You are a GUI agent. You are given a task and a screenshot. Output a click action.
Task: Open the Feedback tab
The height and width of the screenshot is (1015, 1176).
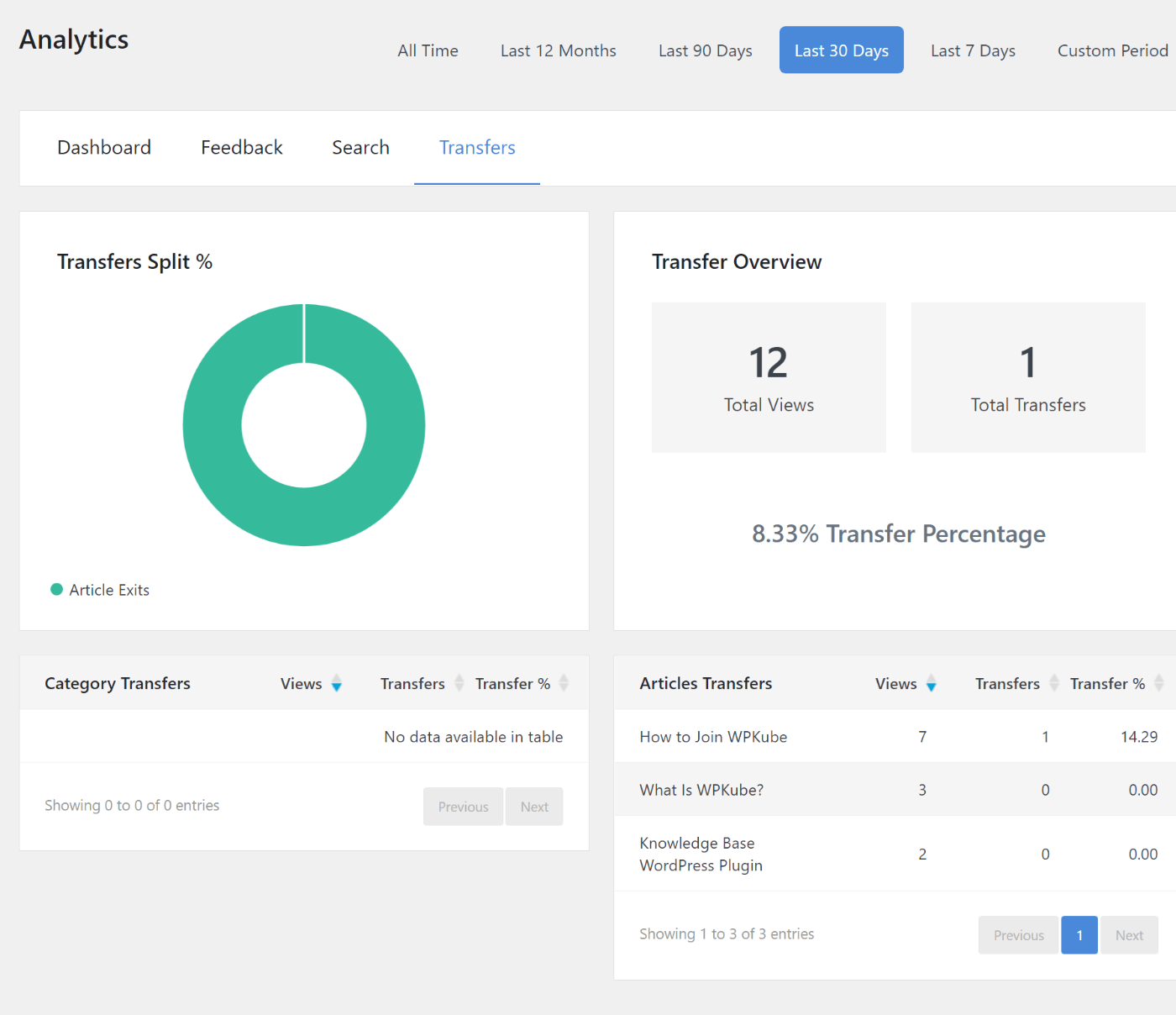pos(242,148)
